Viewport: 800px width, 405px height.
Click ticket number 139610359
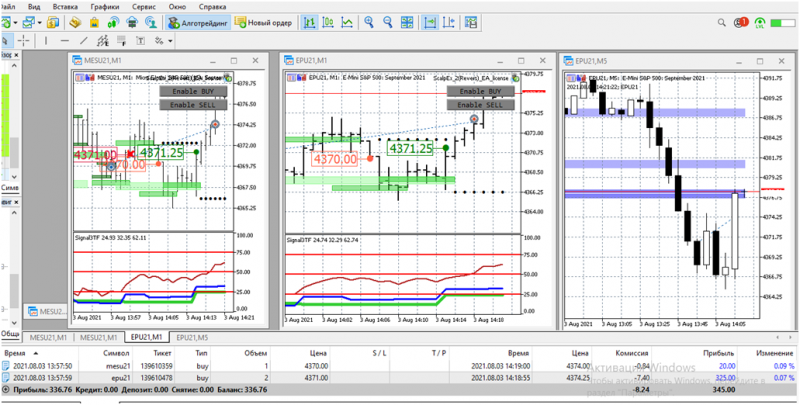pos(155,366)
